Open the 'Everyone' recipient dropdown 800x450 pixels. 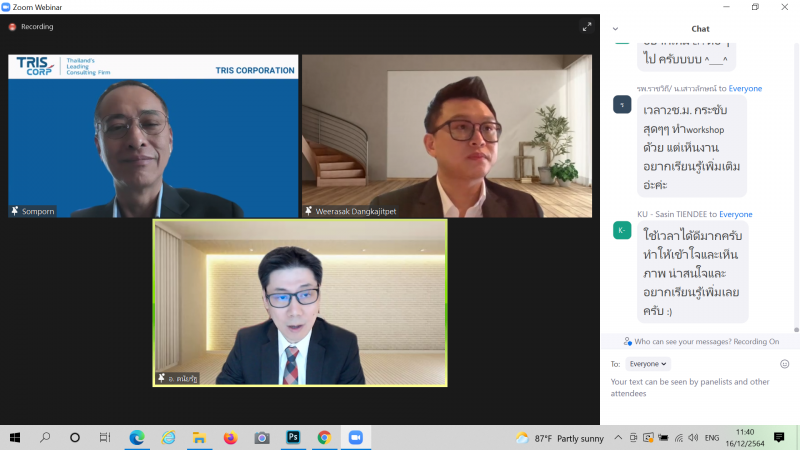[x=648, y=364]
